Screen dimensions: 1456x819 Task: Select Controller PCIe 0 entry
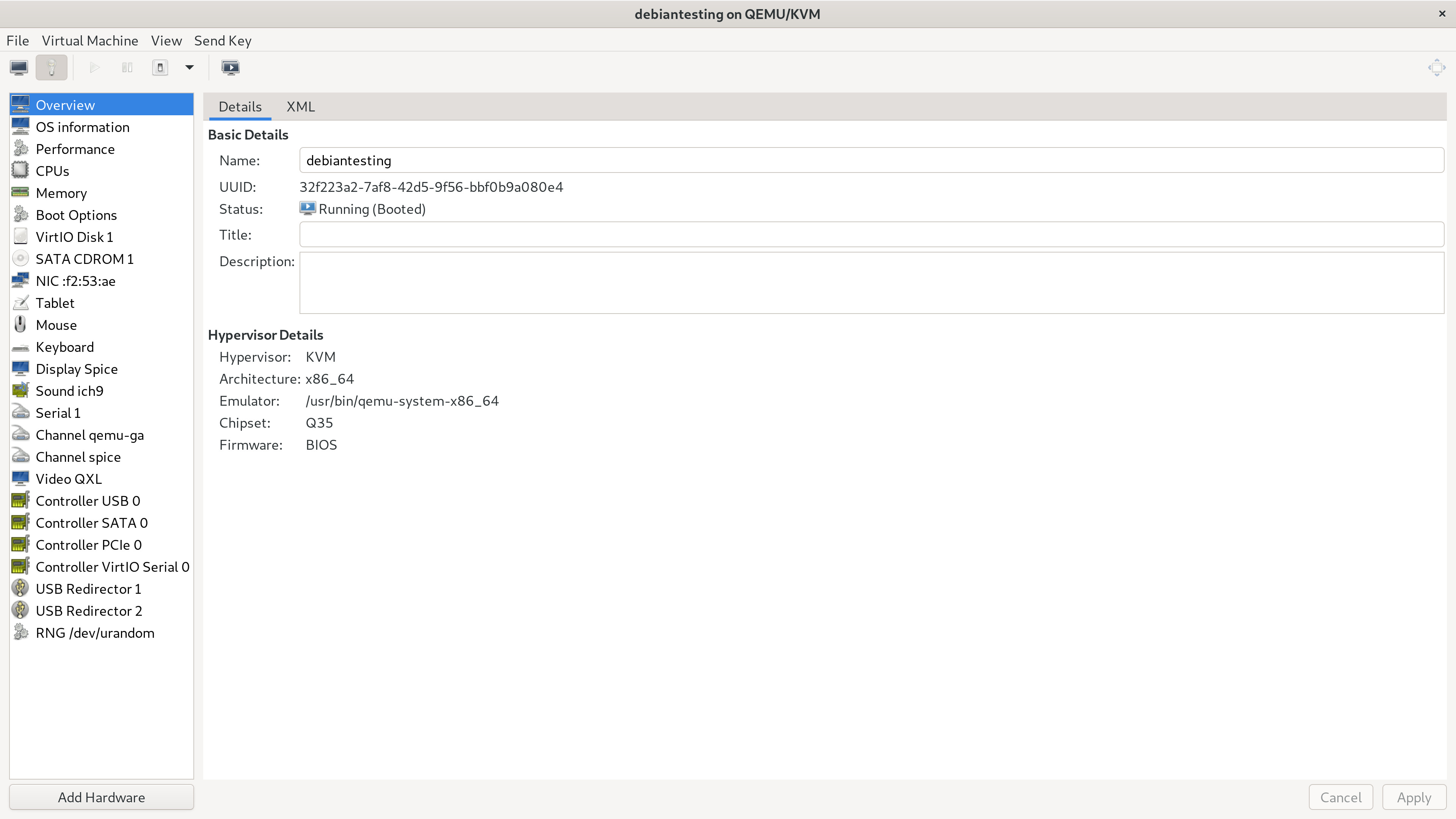102,545
